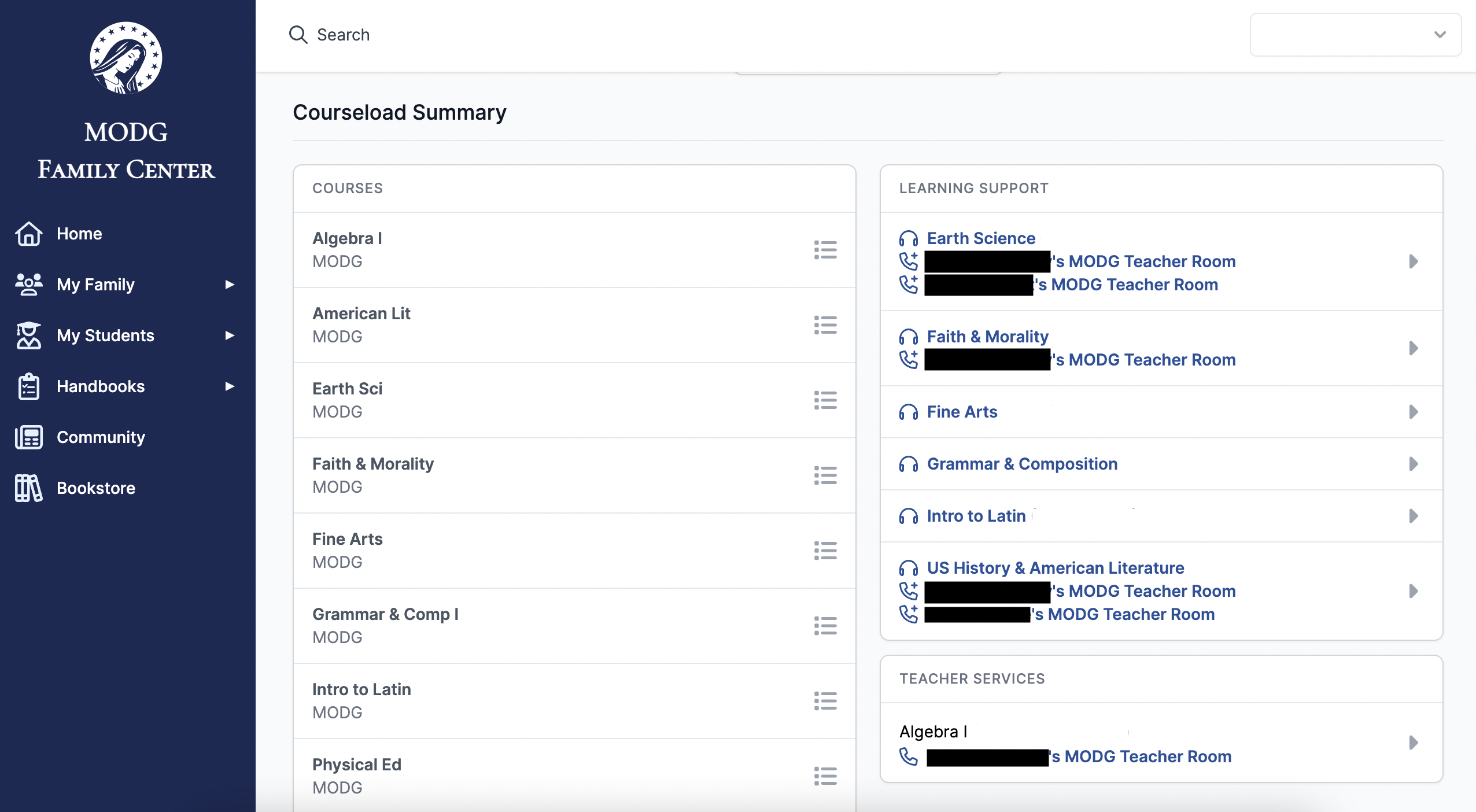Click the headphones icon beside Earth Science
Viewport: 1476px width, 812px height.
pos(909,238)
